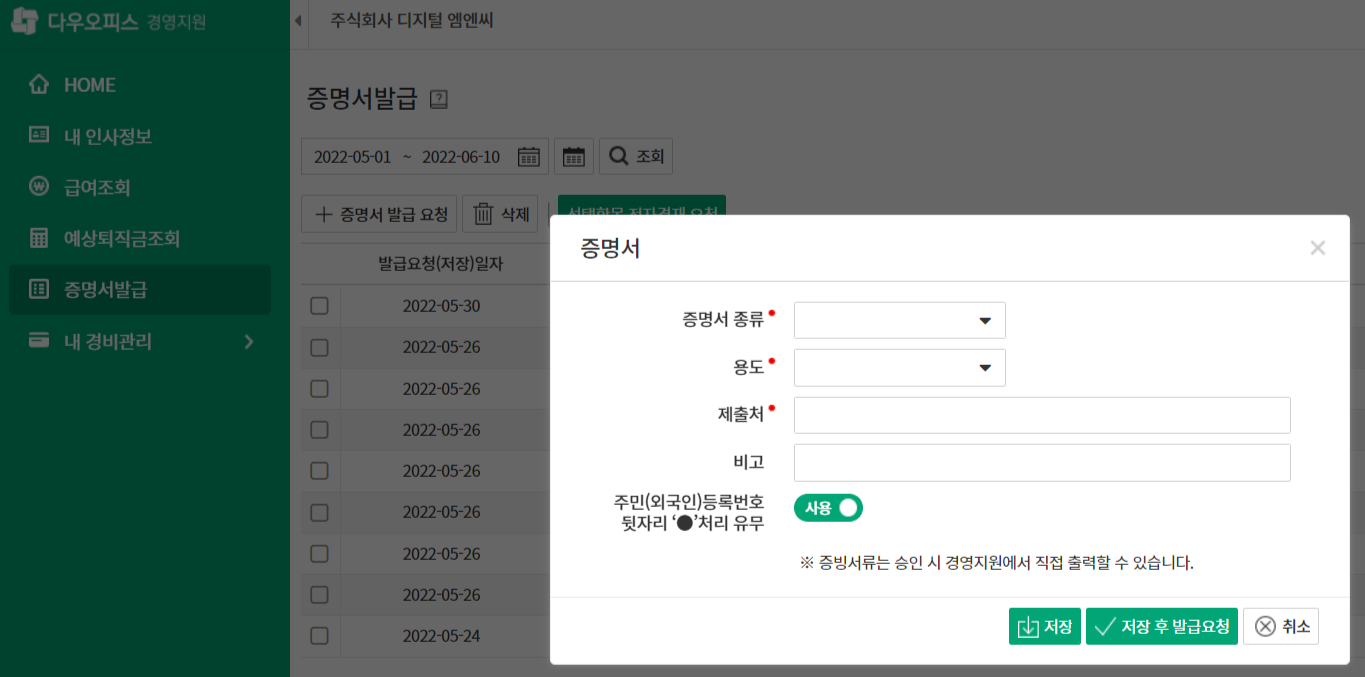Open the date range calendar picker

[x=529, y=156]
